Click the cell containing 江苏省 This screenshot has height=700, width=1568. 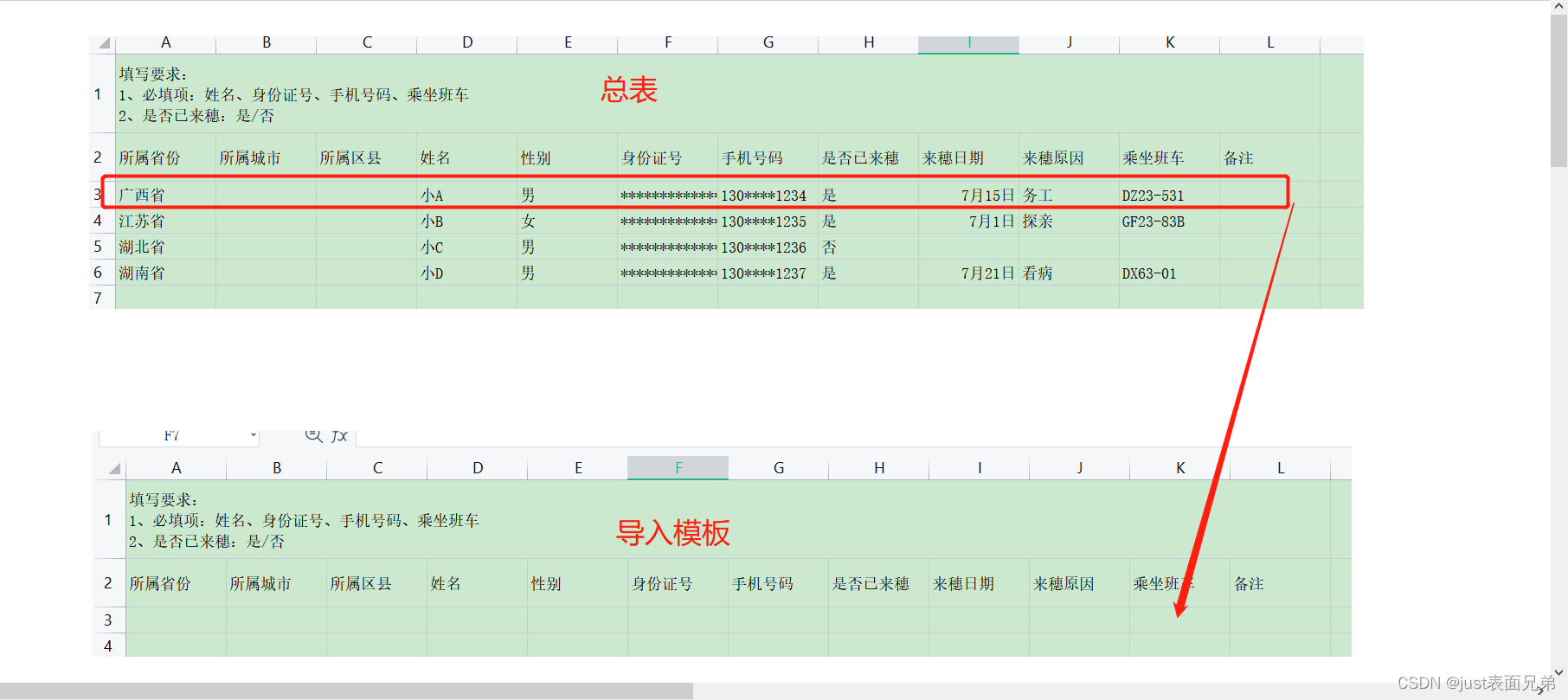point(165,222)
